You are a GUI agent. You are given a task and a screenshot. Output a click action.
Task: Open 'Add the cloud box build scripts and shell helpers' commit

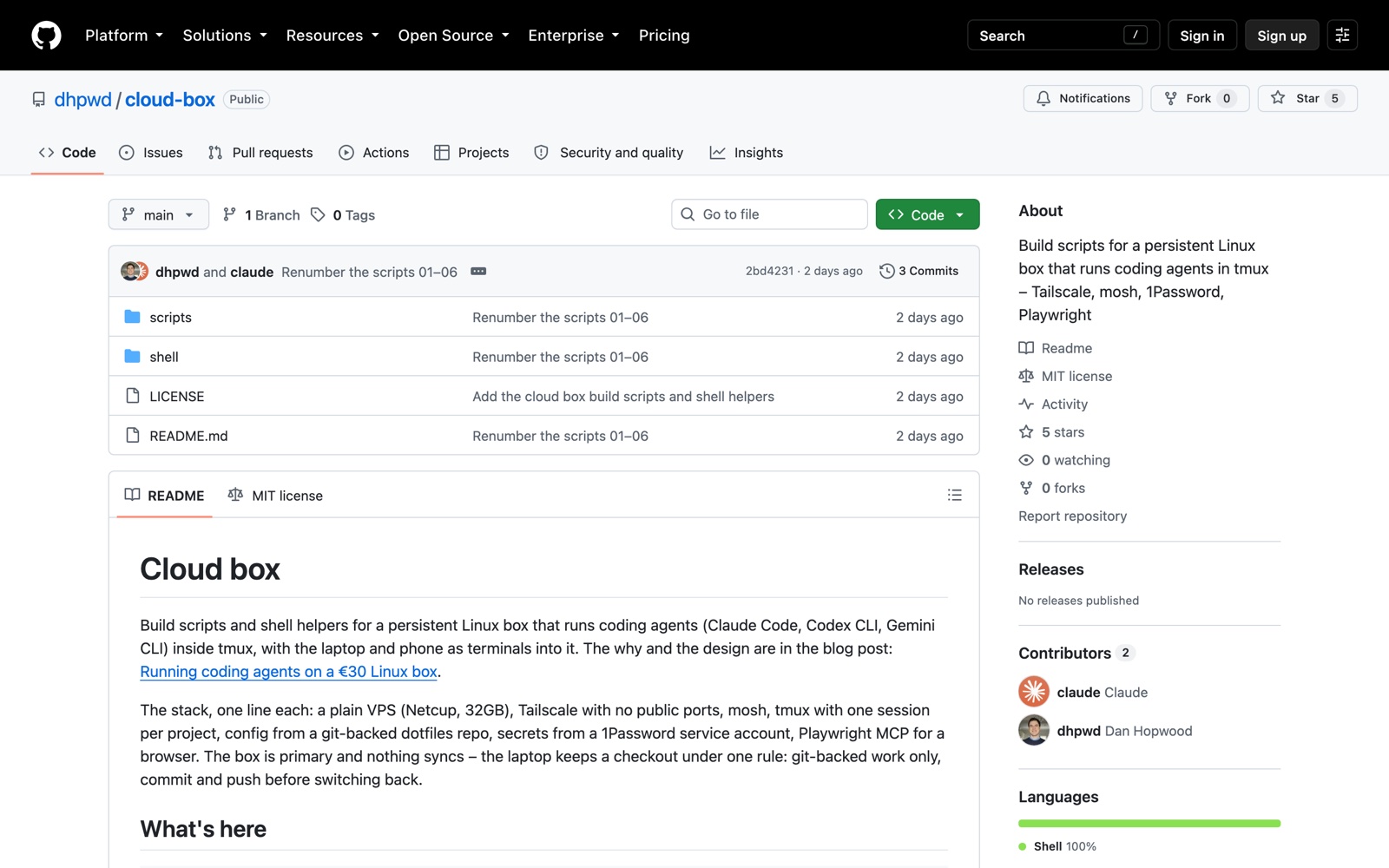(x=623, y=397)
